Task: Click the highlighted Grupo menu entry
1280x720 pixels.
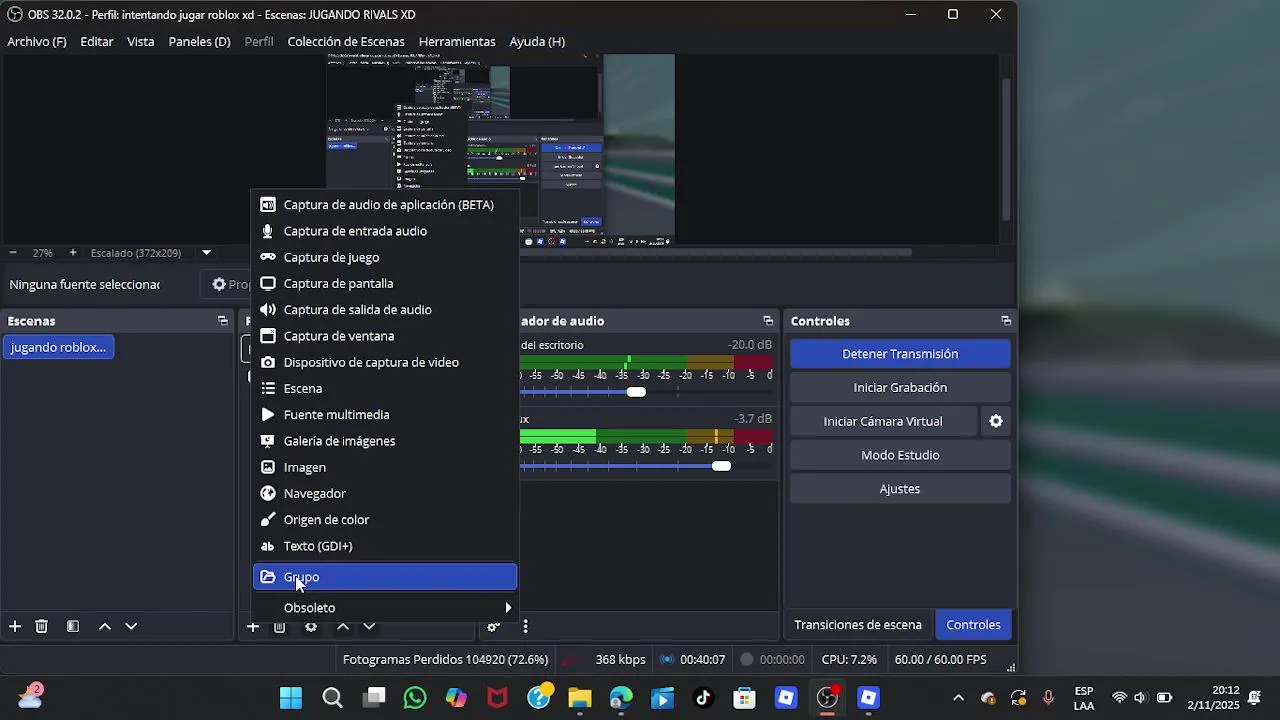Action: (385, 577)
